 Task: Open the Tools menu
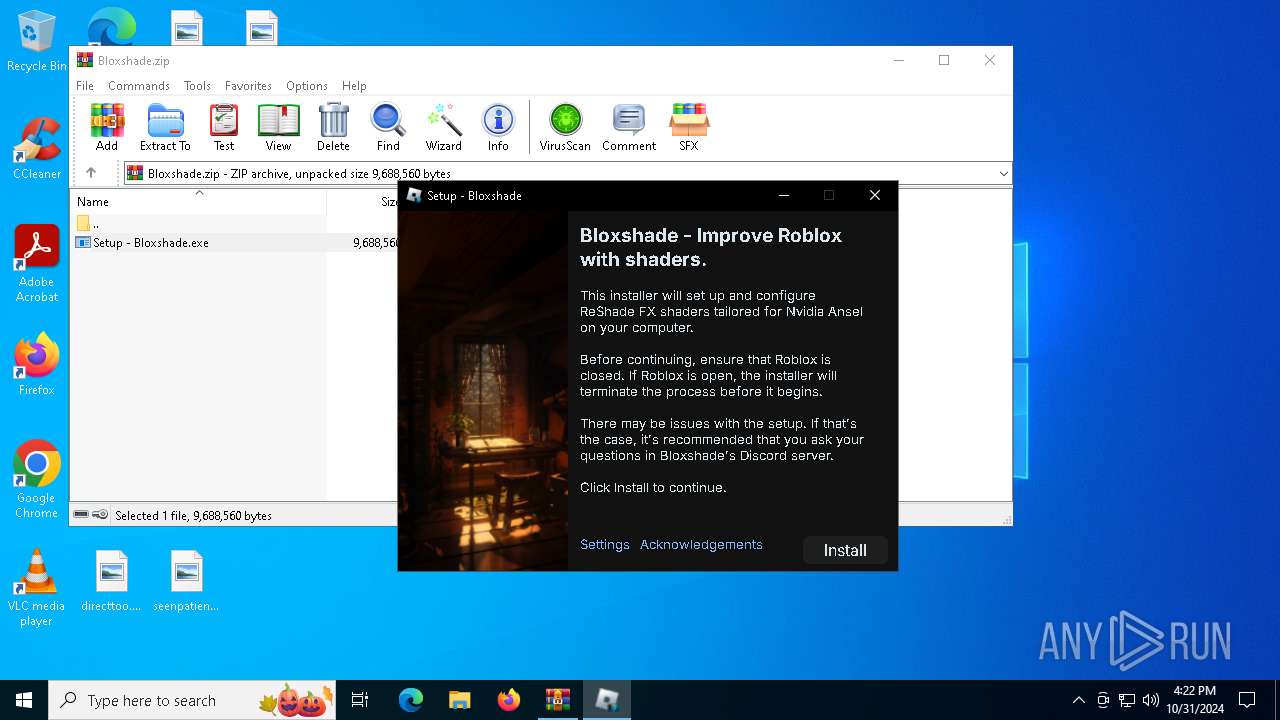pos(197,86)
